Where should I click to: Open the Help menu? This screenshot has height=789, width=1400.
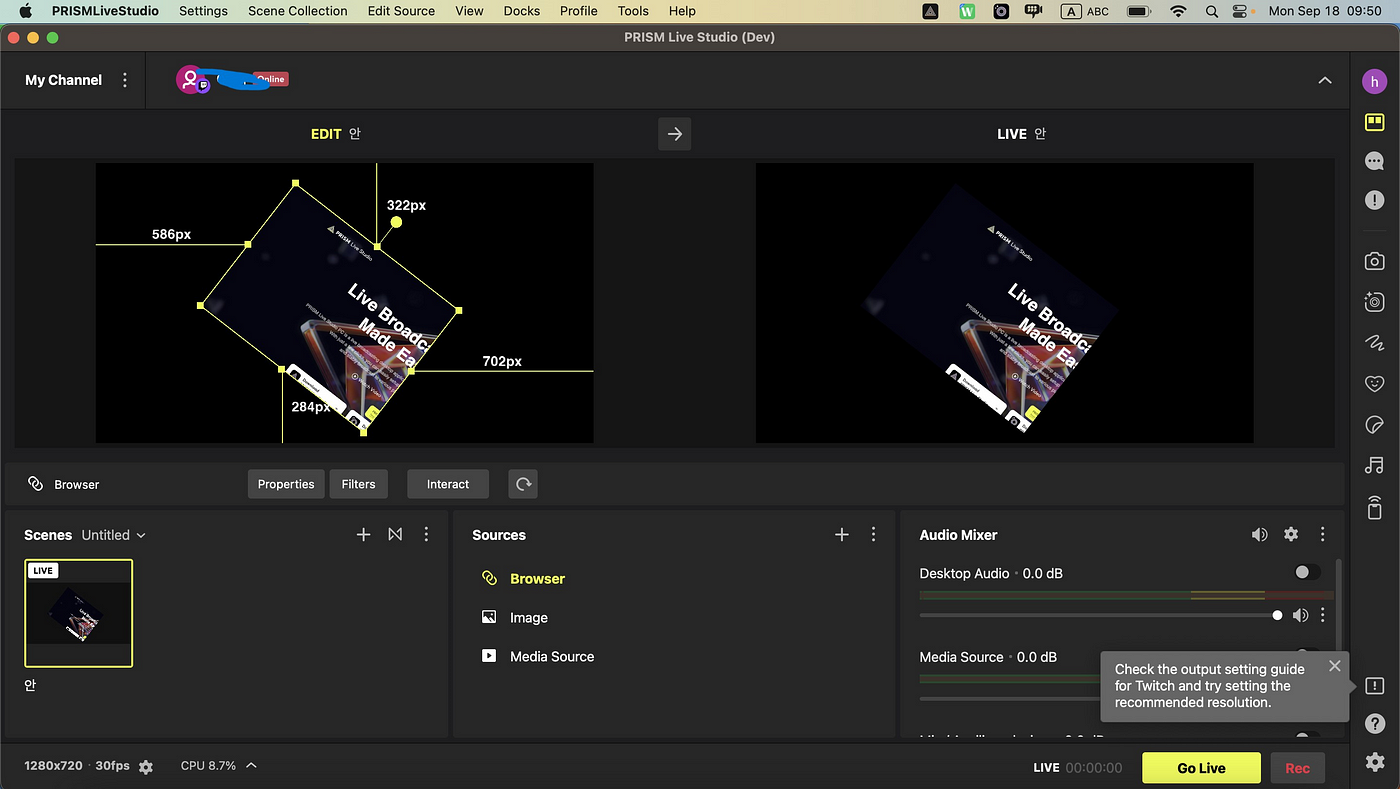pos(682,11)
